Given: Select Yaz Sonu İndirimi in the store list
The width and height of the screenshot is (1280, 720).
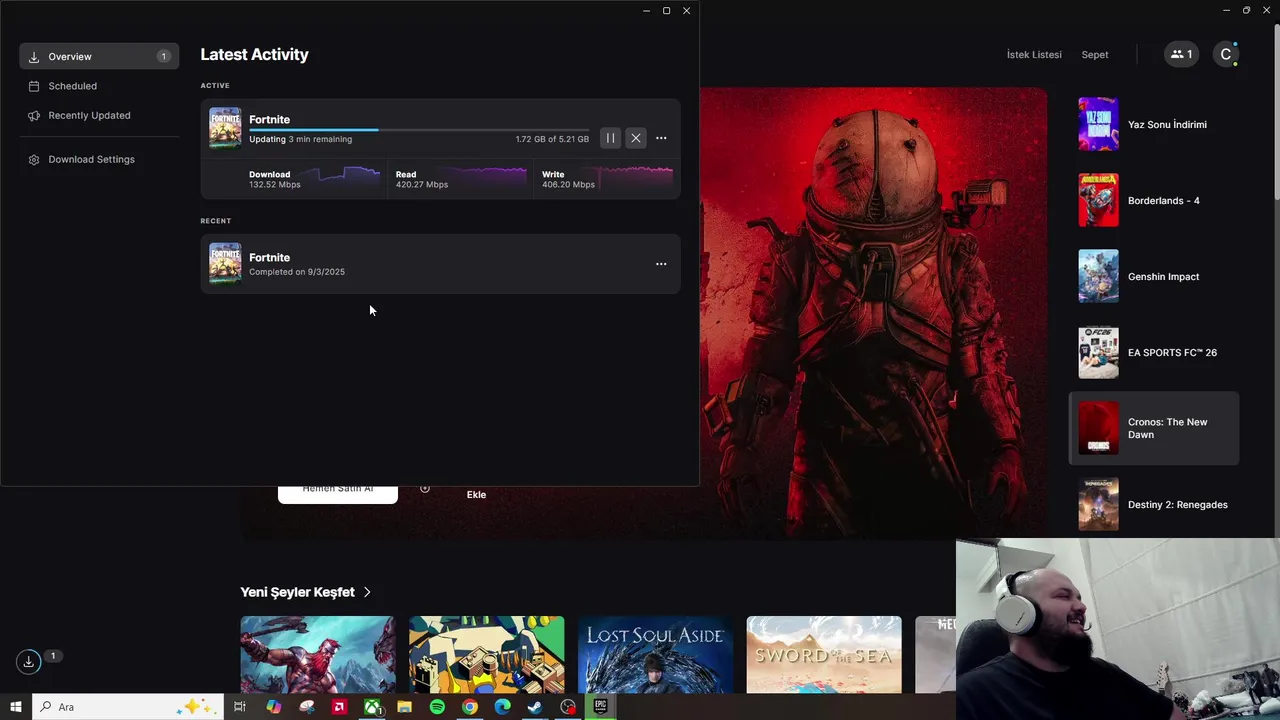Looking at the screenshot, I should point(1154,124).
